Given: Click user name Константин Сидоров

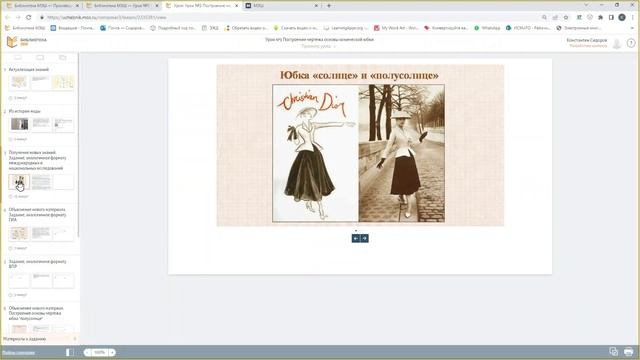Looking at the screenshot, I should (x=587, y=40).
